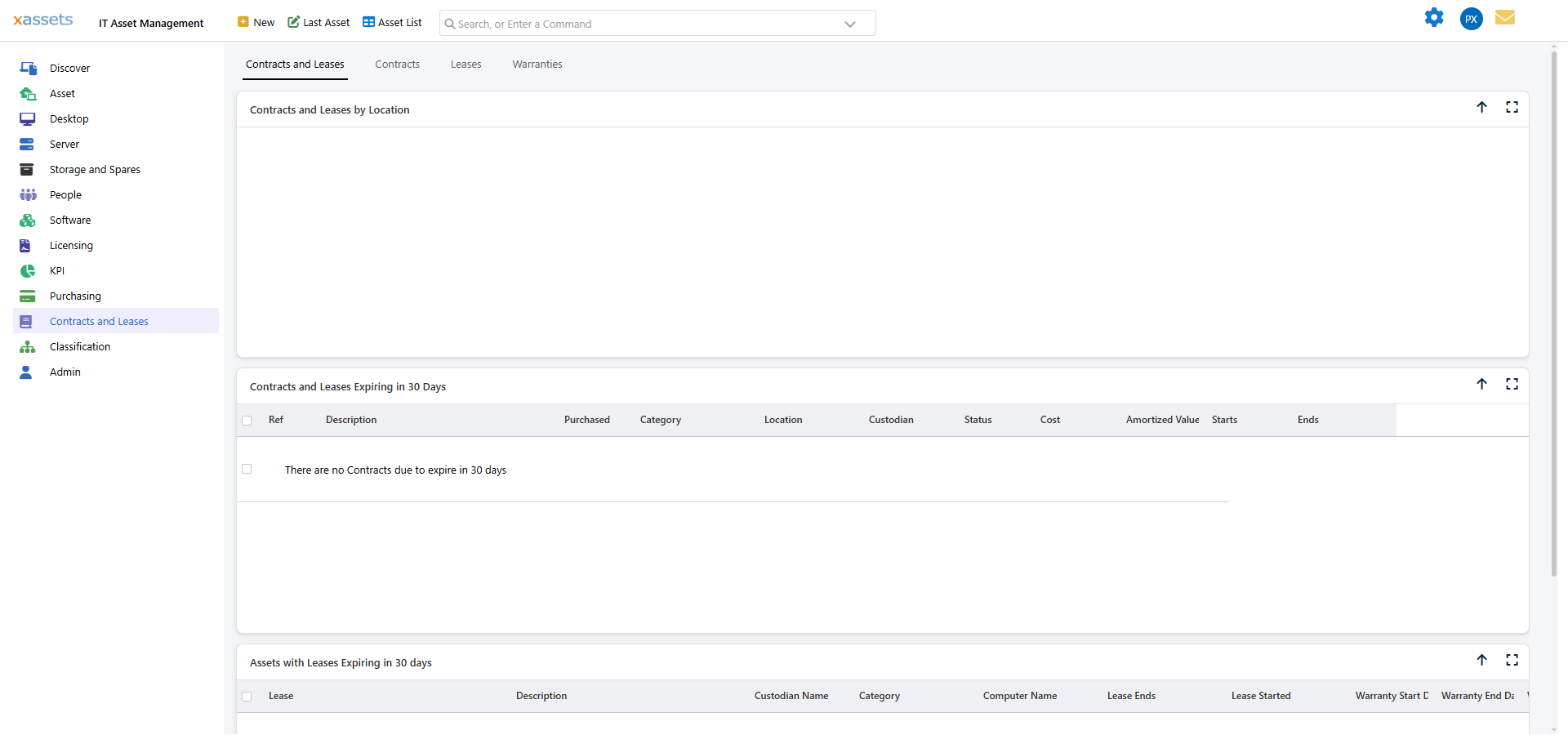Open the Leases tab
This screenshot has width=1568, height=744.
(x=465, y=64)
